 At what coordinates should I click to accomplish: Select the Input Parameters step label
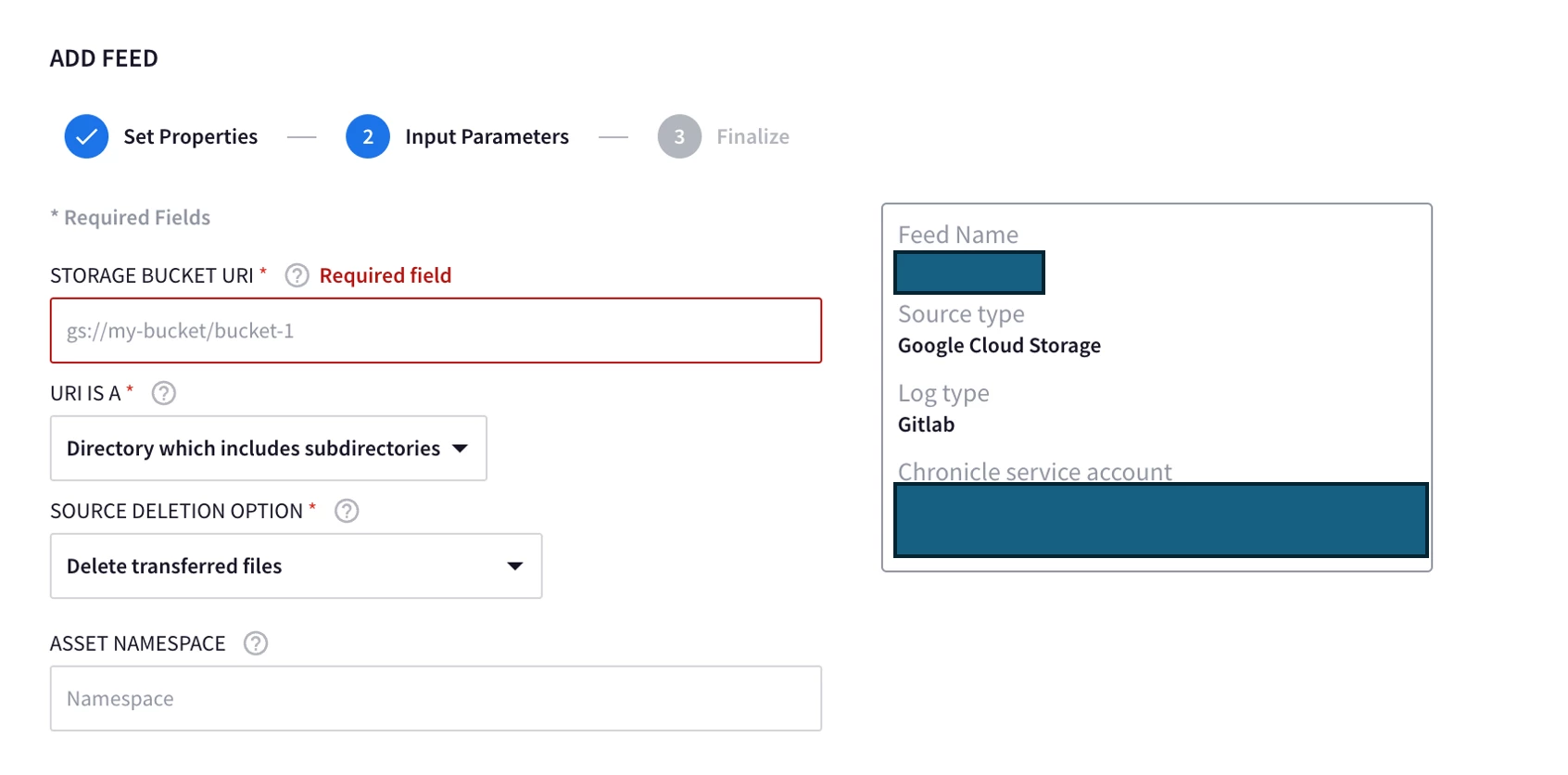point(487,136)
